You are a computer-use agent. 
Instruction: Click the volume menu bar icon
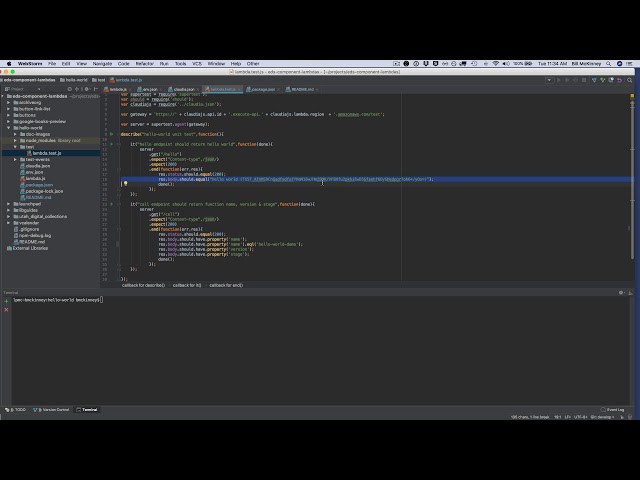506,64
